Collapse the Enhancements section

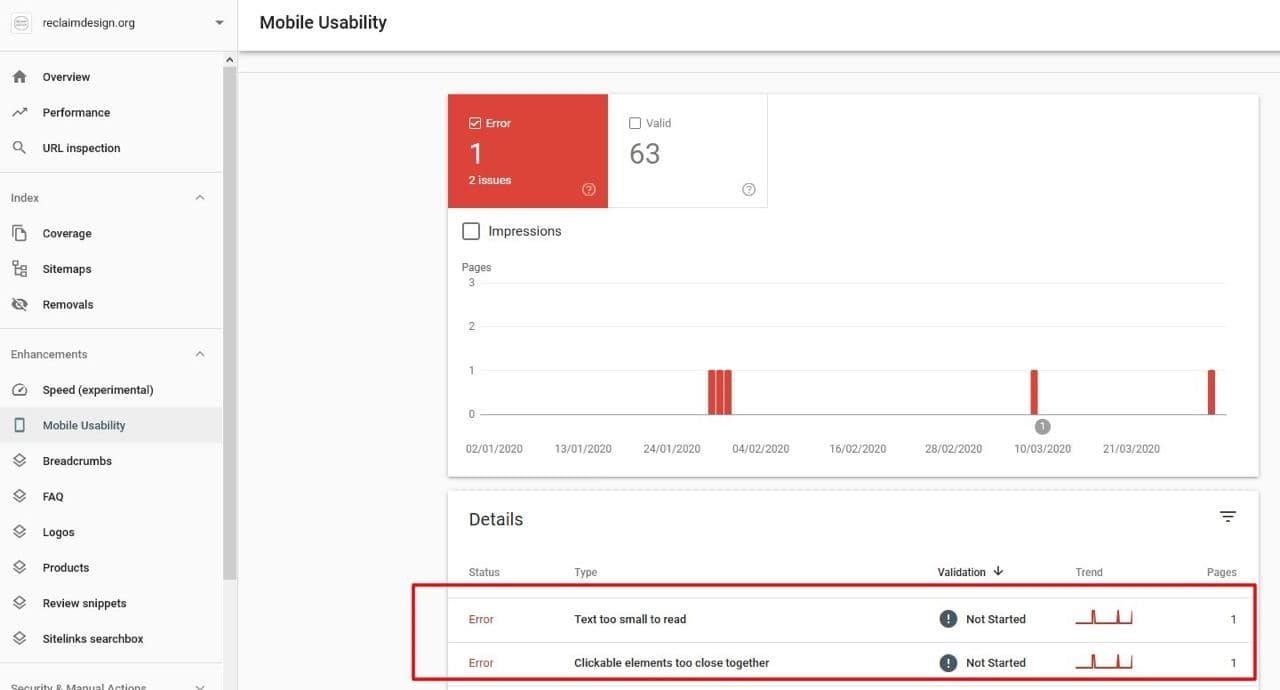pyautogui.click(x=199, y=354)
